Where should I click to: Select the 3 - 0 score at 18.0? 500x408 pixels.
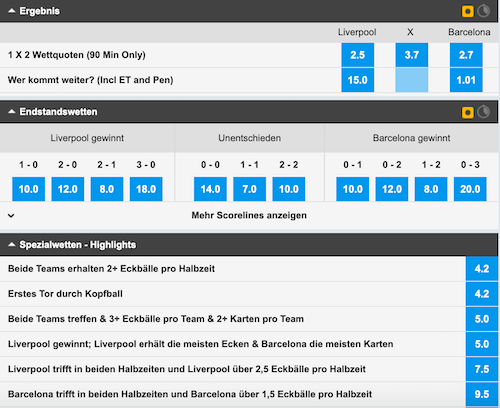(x=146, y=189)
